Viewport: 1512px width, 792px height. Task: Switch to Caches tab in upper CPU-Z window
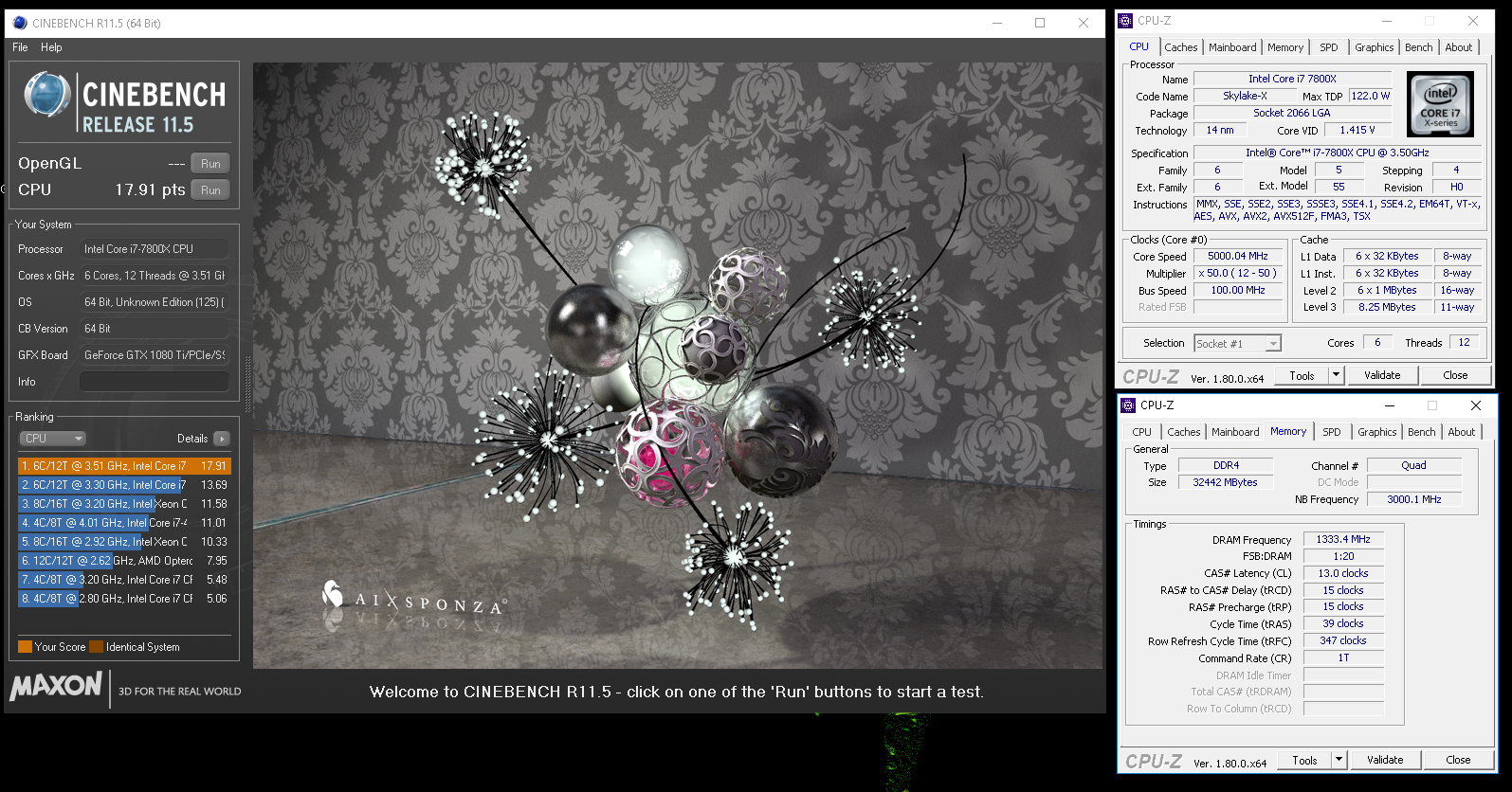coord(1180,47)
